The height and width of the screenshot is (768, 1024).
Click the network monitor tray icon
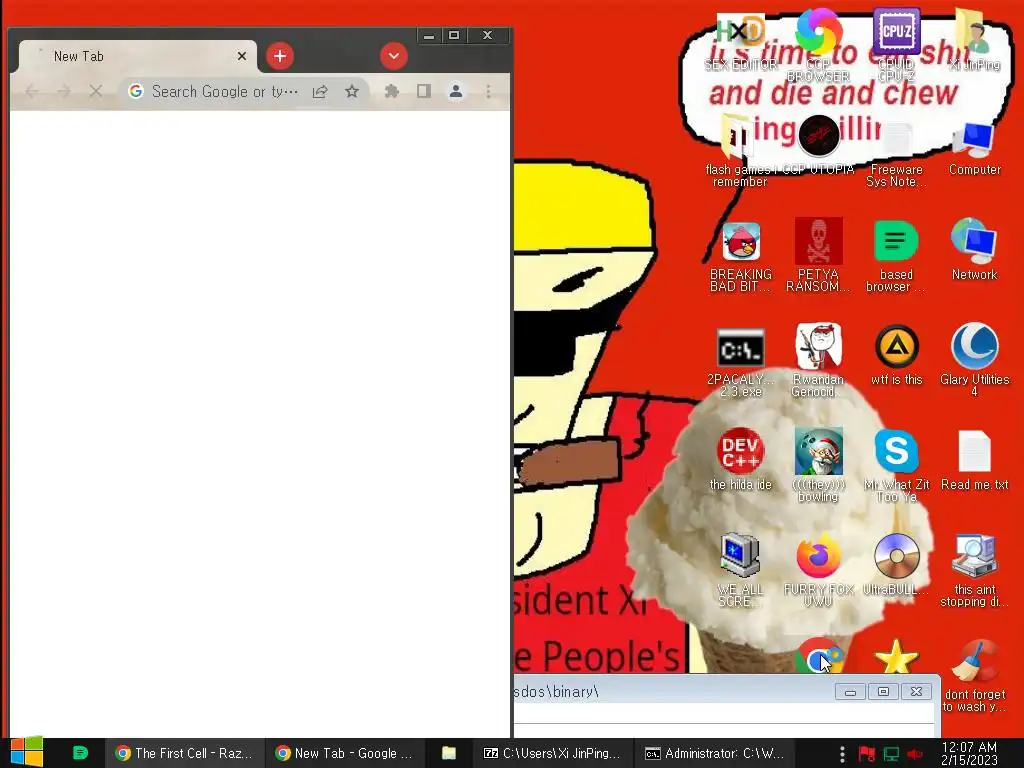891,754
